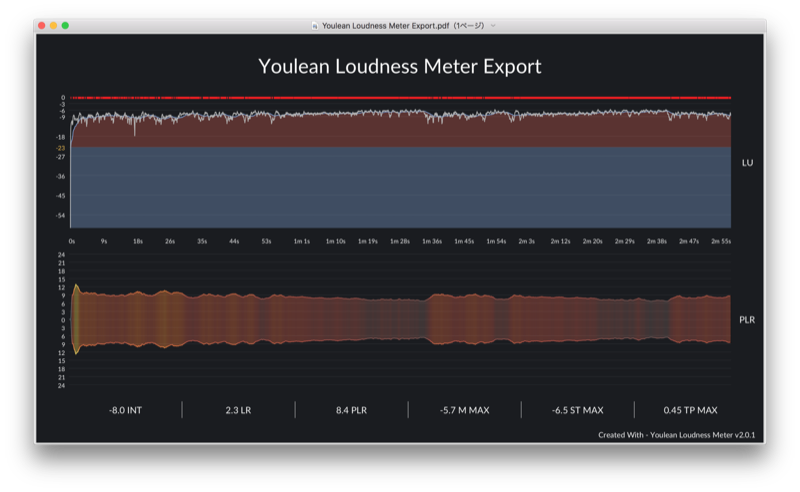Viewport: 800px width, 492px height.
Task: Click the '0s' time axis label
Action: click(72, 241)
